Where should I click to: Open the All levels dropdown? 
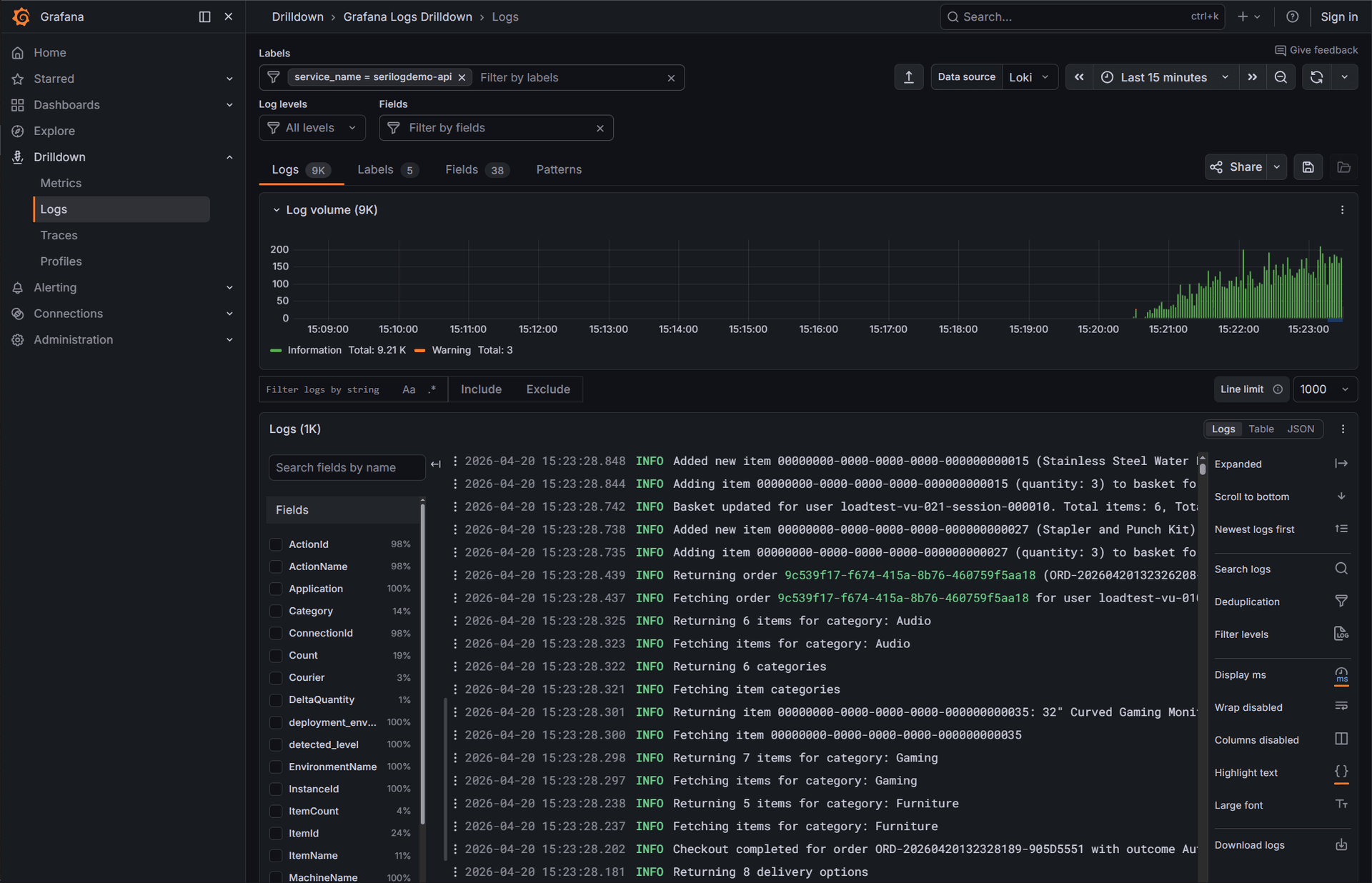coord(312,127)
